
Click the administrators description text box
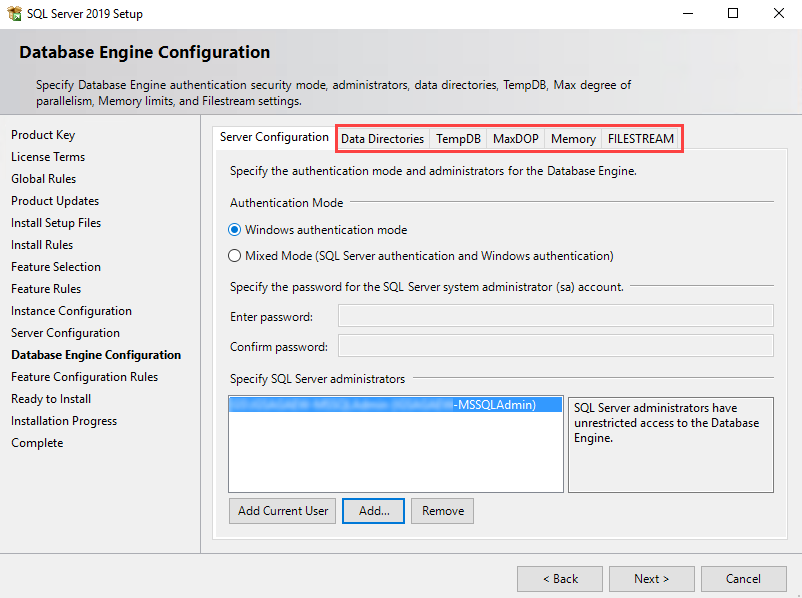click(x=671, y=445)
